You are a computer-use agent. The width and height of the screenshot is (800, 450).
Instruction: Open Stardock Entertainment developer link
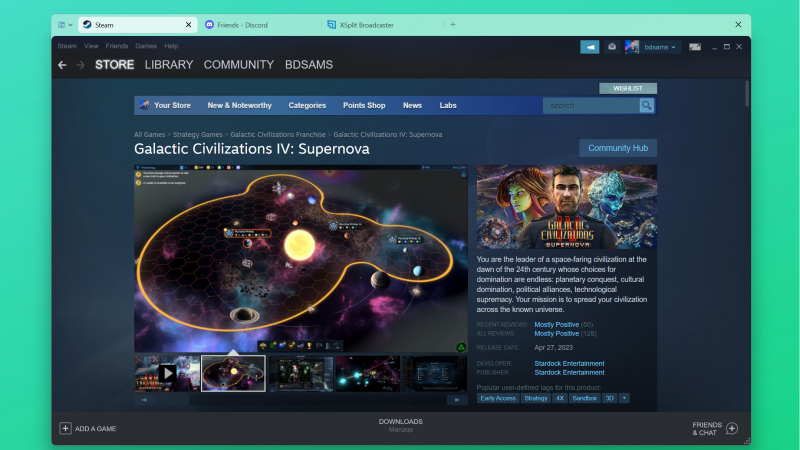569,363
